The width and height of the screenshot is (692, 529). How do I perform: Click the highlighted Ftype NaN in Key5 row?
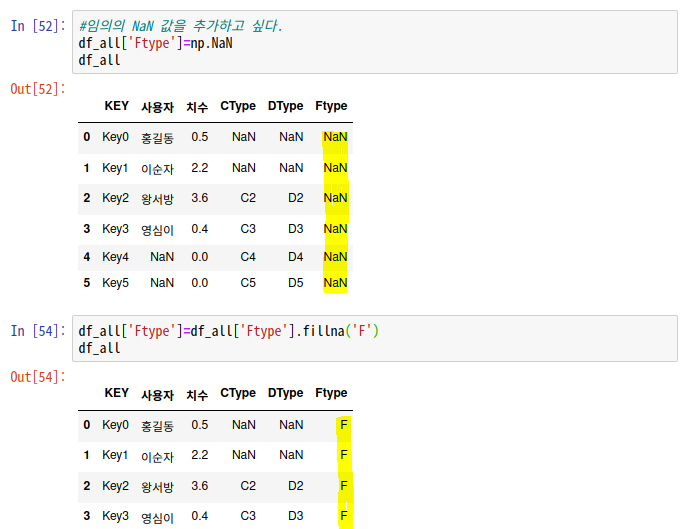click(x=335, y=283)
